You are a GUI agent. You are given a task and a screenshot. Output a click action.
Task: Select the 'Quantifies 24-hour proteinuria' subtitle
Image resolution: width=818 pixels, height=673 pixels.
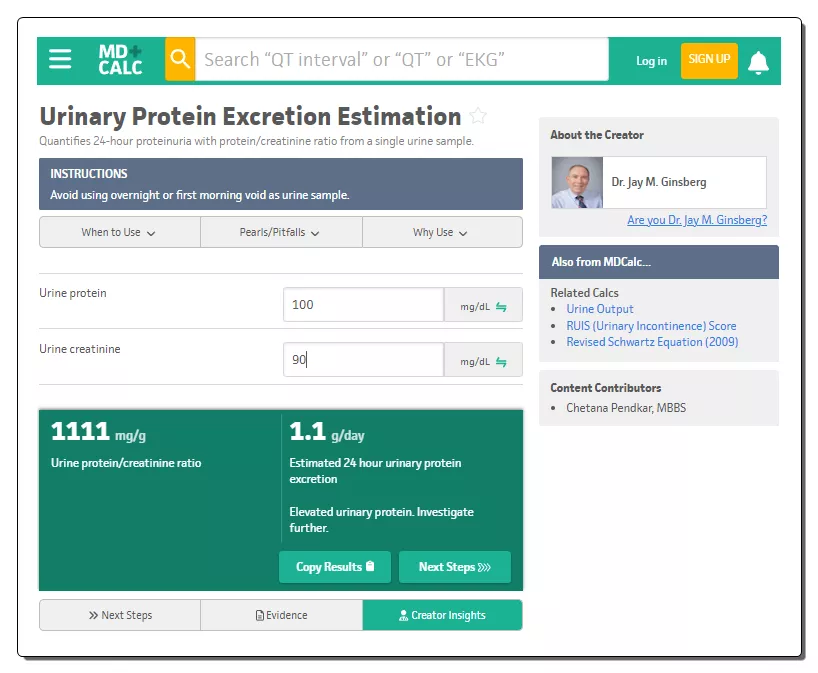point(256,141)
